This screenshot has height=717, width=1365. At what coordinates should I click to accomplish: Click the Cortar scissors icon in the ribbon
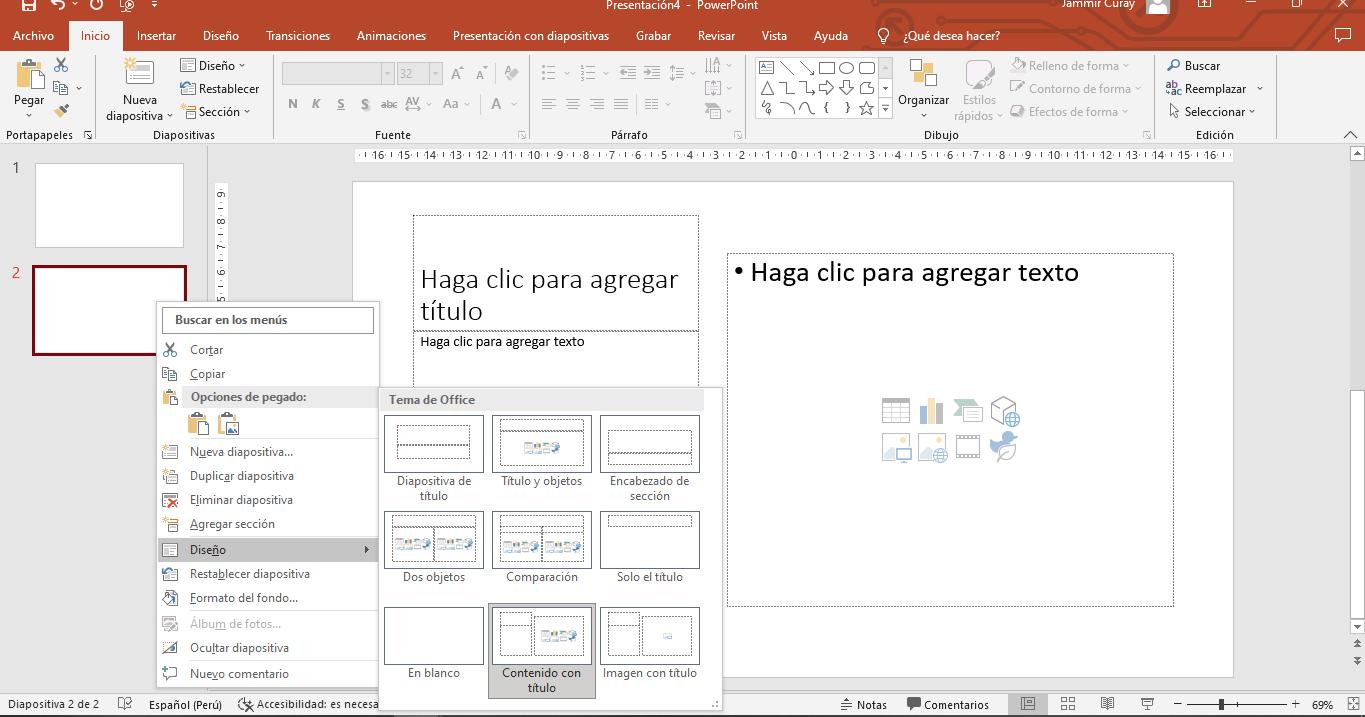coord(61,65)
